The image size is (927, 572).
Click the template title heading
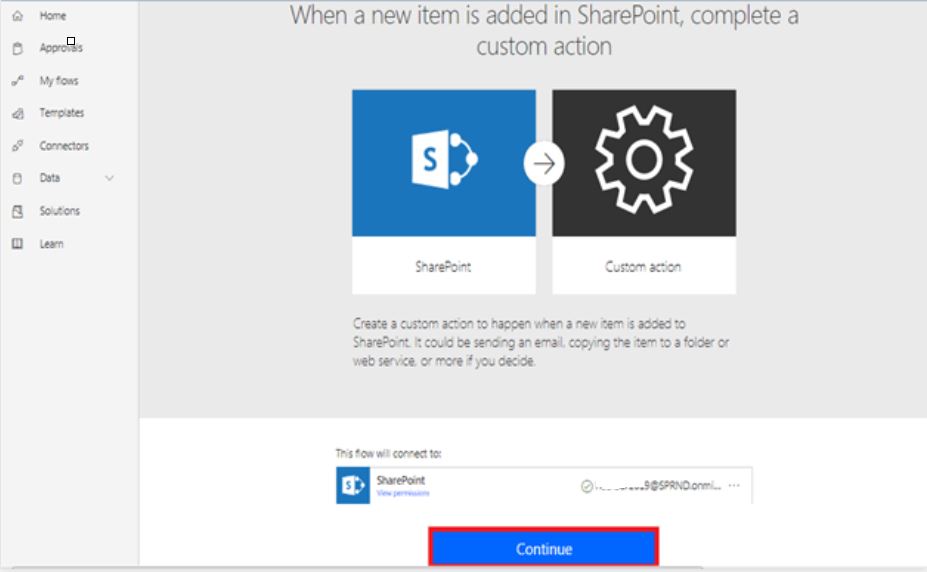[x=544, y=31]
